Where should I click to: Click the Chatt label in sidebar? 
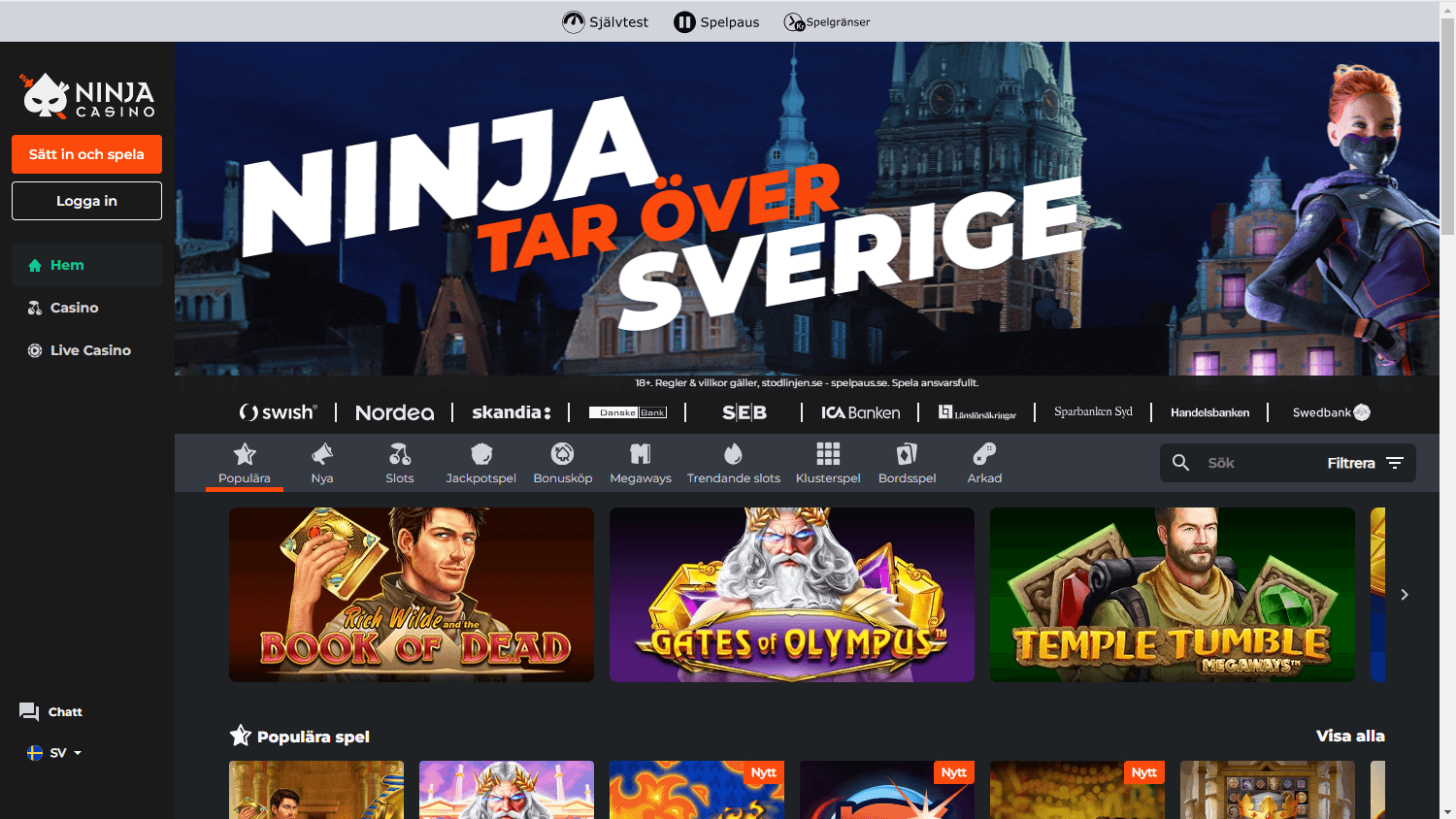pos(65,712)
